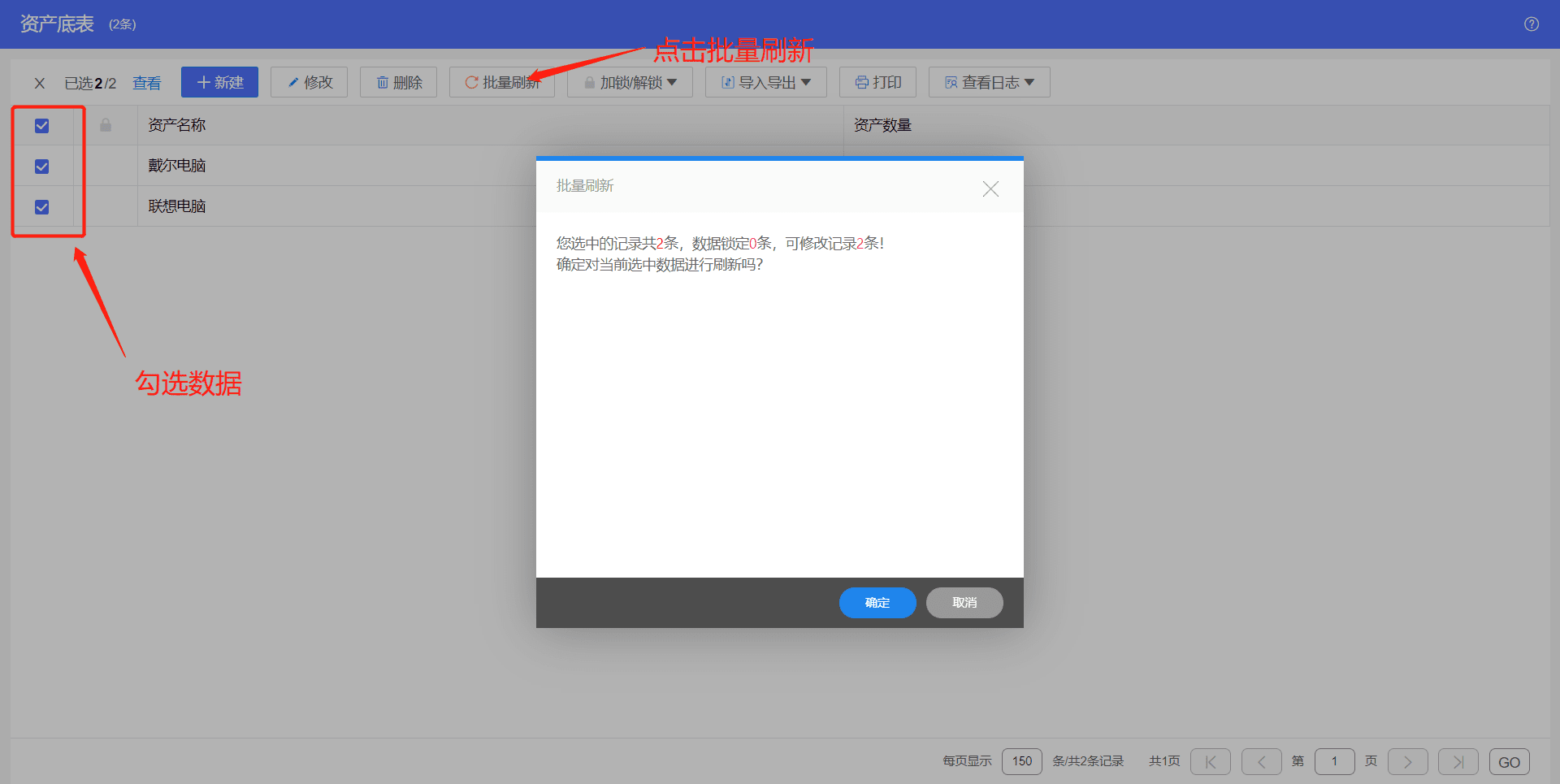1560x784 pixels.
Task: Uncheck the 联想电脑 row checkbox
Action: coord(42,207)
